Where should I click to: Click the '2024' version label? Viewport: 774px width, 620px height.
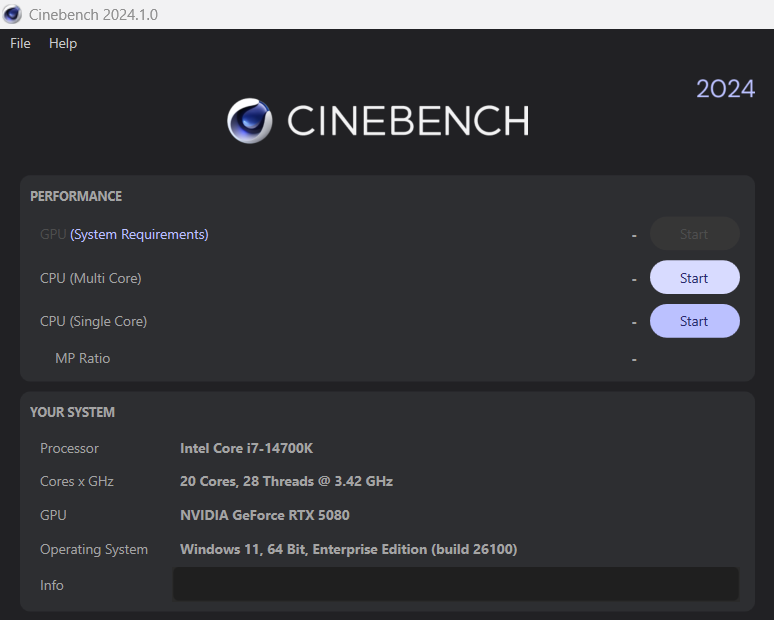725,89
